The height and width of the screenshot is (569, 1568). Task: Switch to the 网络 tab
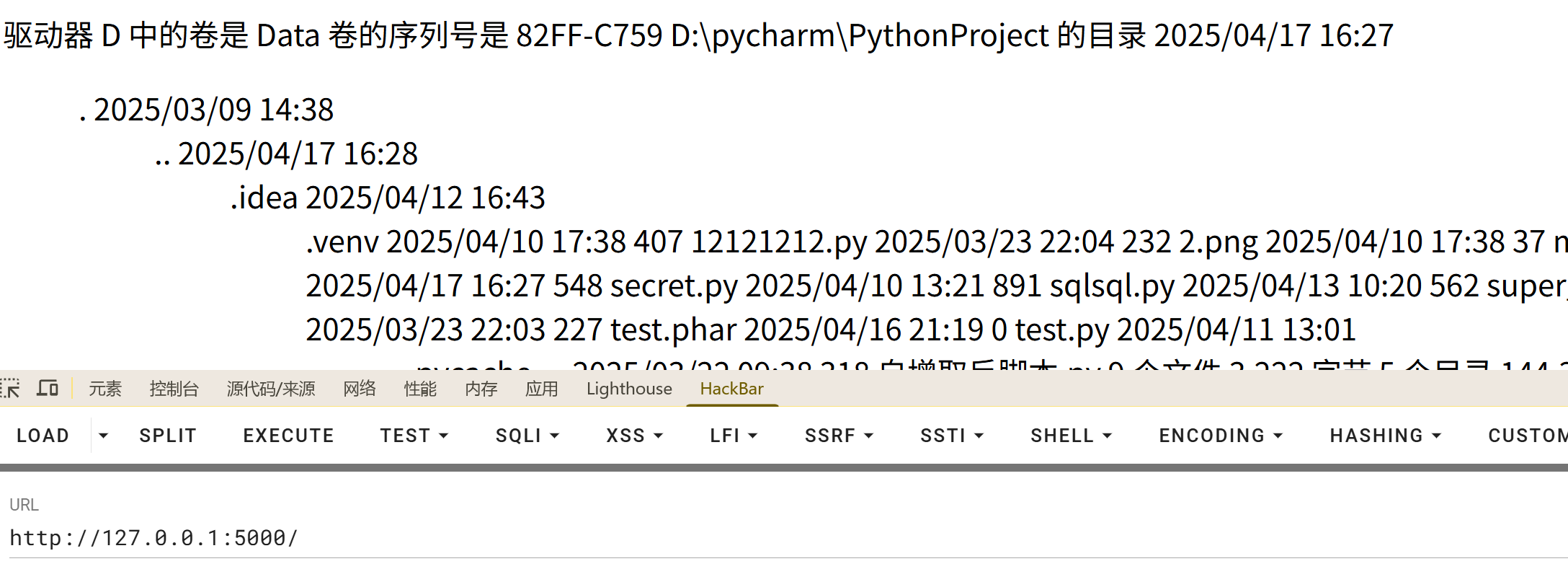360,389
